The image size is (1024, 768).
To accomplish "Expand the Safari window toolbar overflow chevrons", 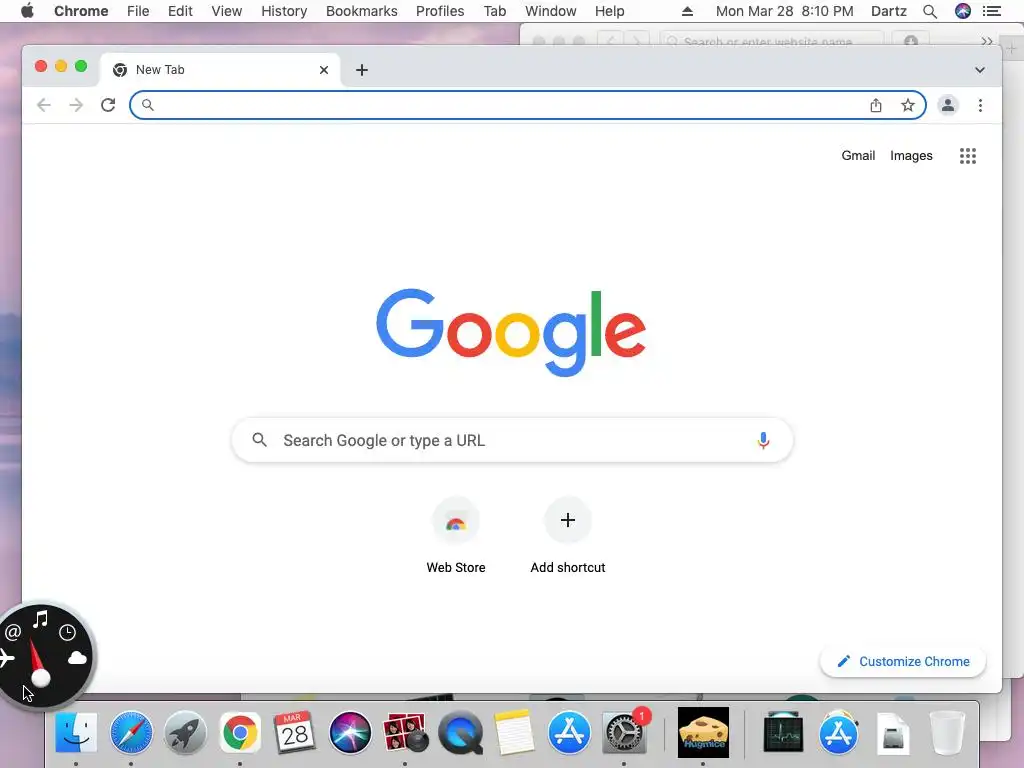I will click(986, 41).
